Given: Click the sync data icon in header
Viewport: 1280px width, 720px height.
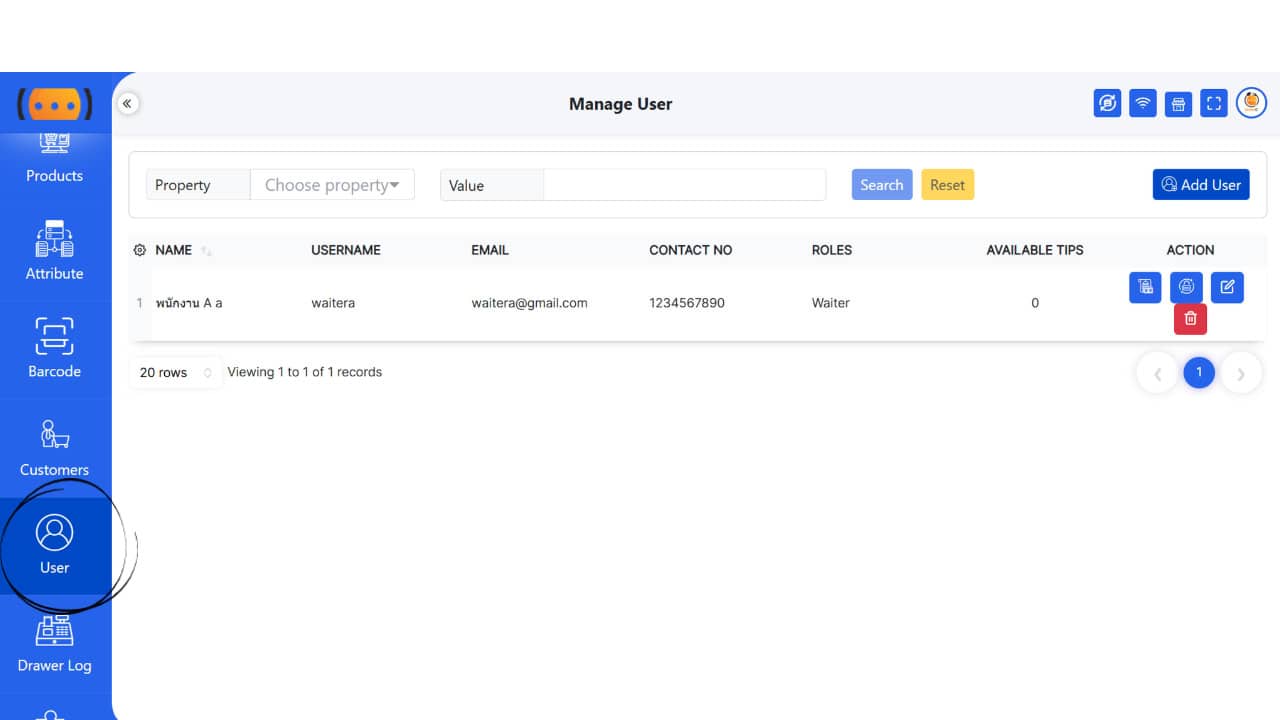Looking at the screenshot, I should 1107,103.
